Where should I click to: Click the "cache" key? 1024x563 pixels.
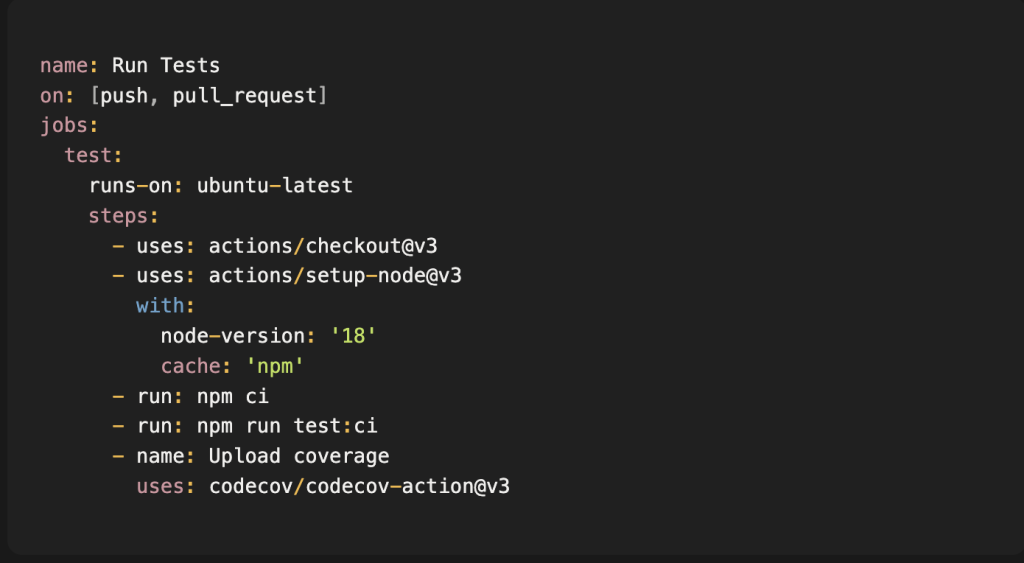[x=190, y=366]
